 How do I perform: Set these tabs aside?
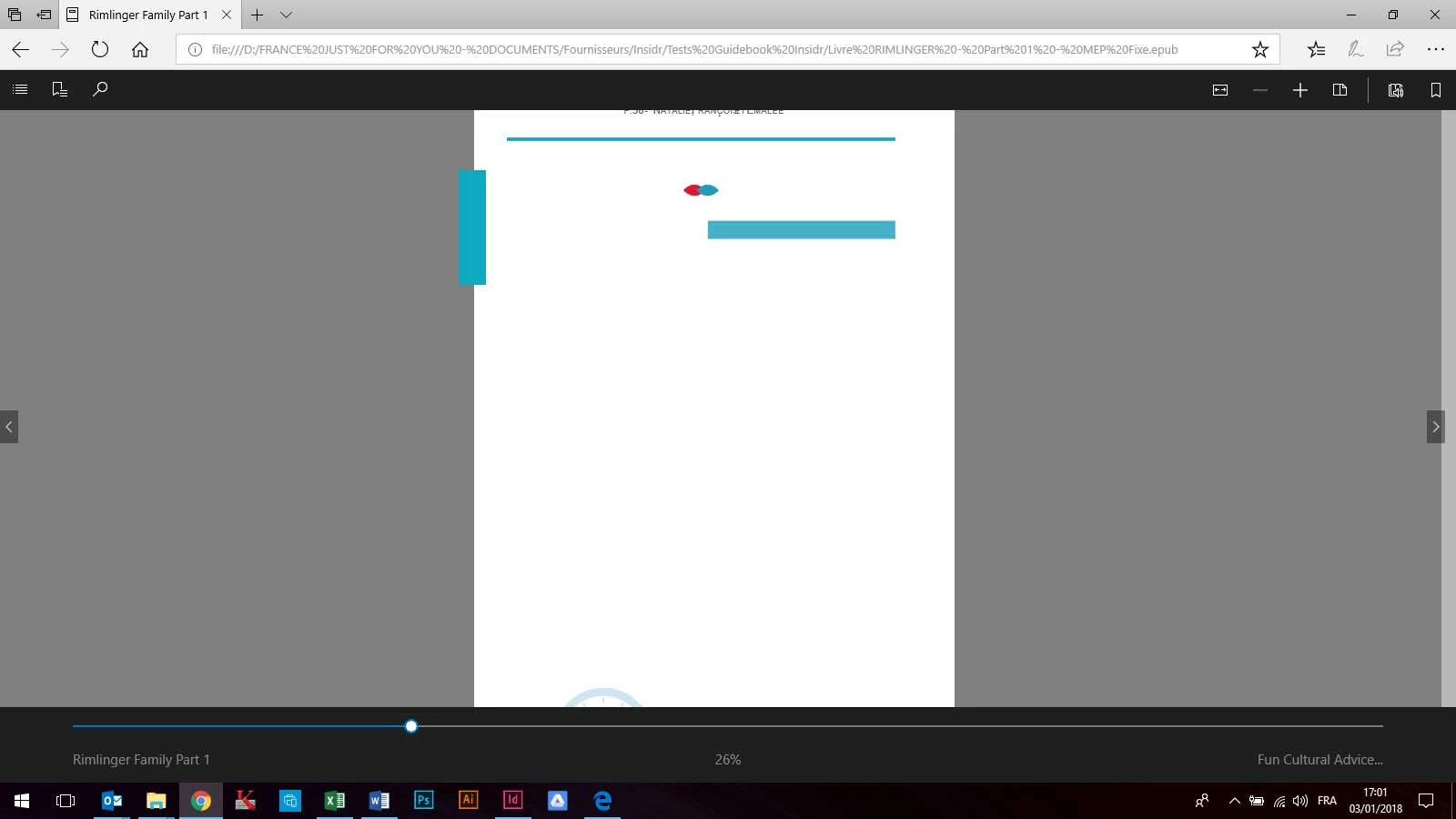44,15
